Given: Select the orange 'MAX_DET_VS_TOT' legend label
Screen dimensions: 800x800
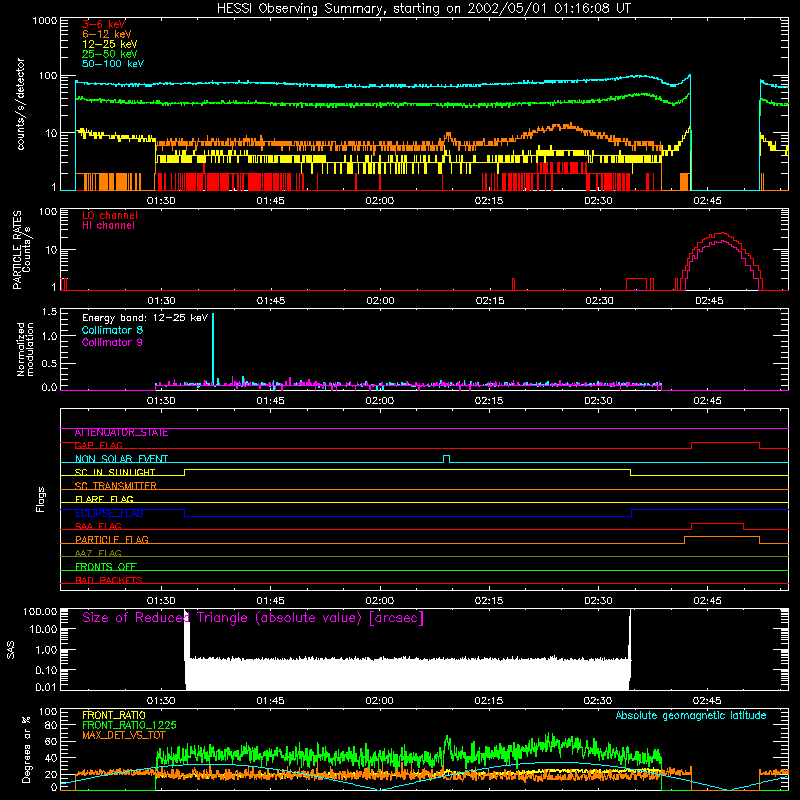Looking at the screenshot, I should click(124, 736).
